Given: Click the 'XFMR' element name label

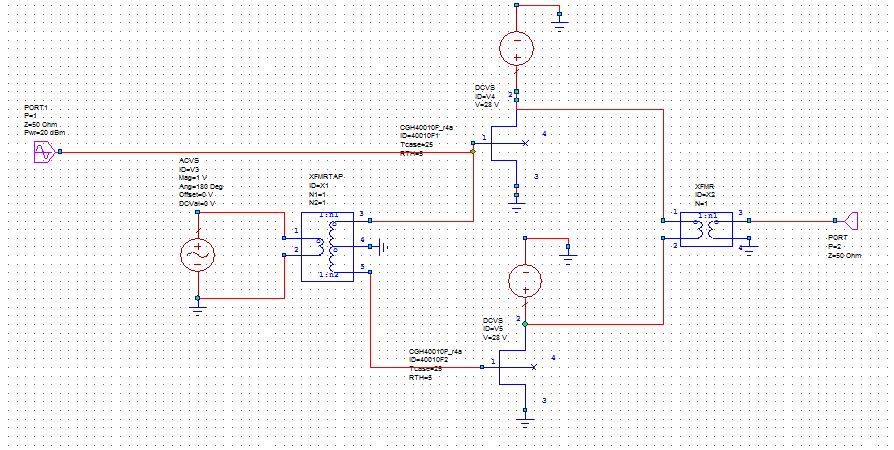Looking at the screenshot, I should (x=704, y=187).
